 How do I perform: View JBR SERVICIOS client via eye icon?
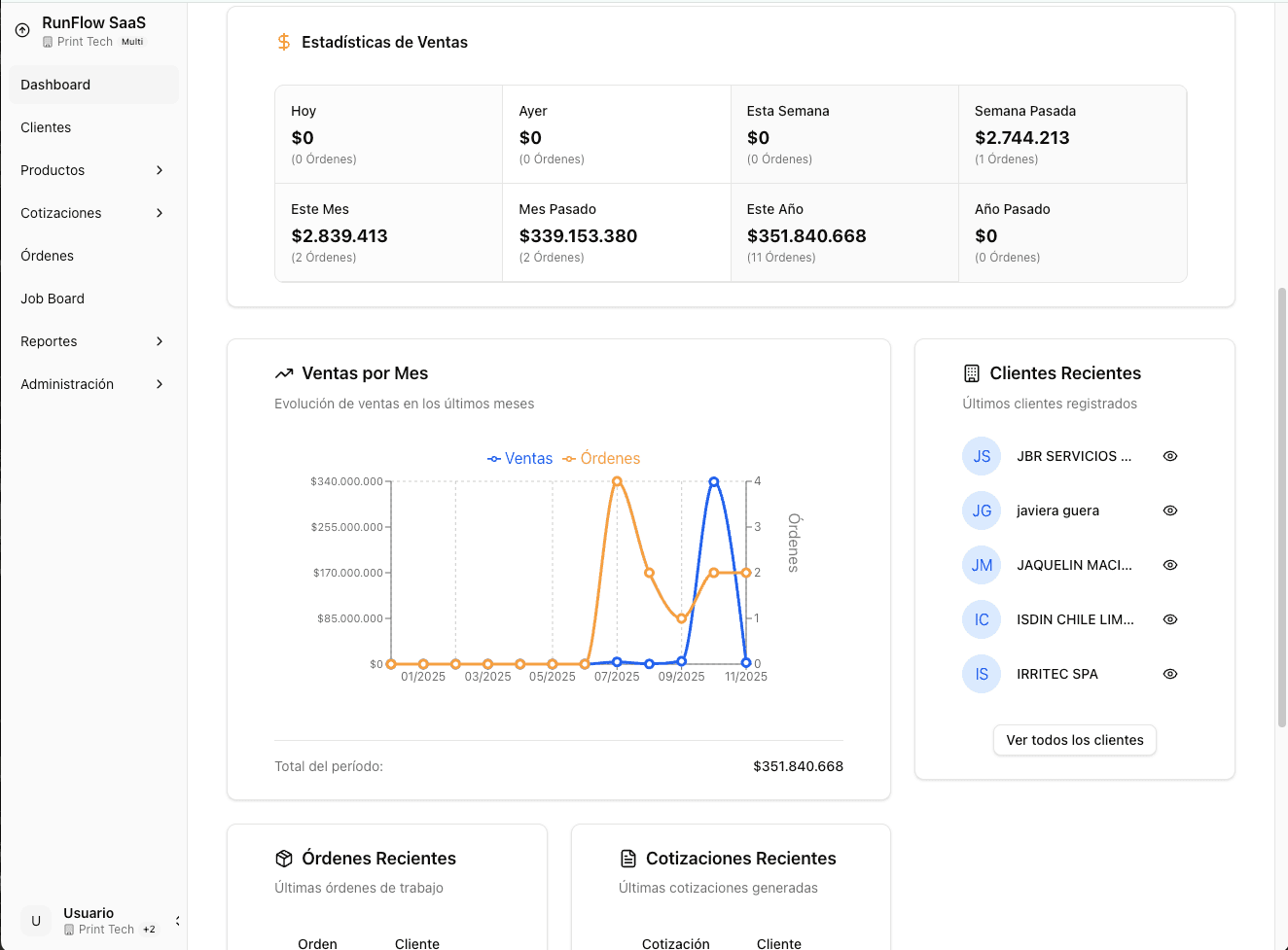point(1170,456)
